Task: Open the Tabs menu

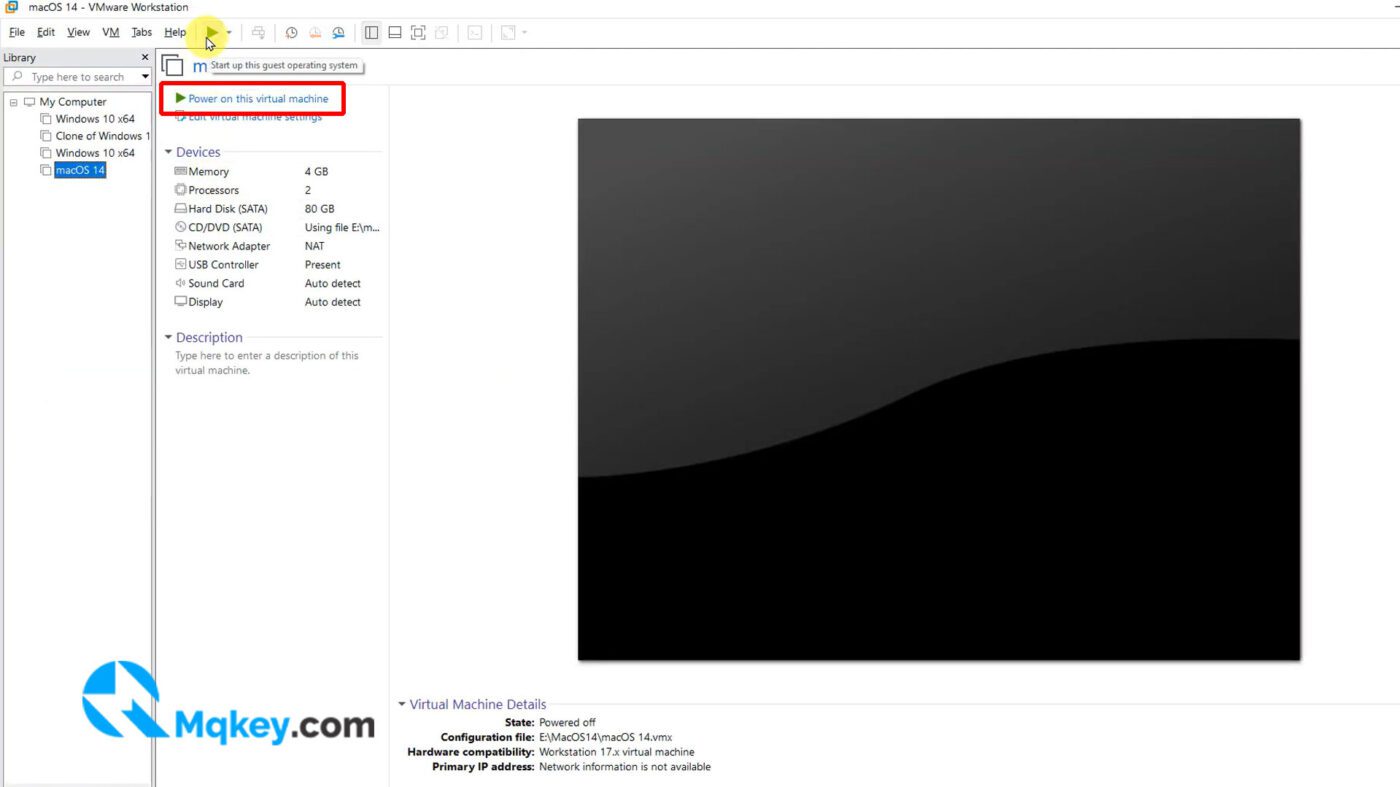Action: (142, 32)
